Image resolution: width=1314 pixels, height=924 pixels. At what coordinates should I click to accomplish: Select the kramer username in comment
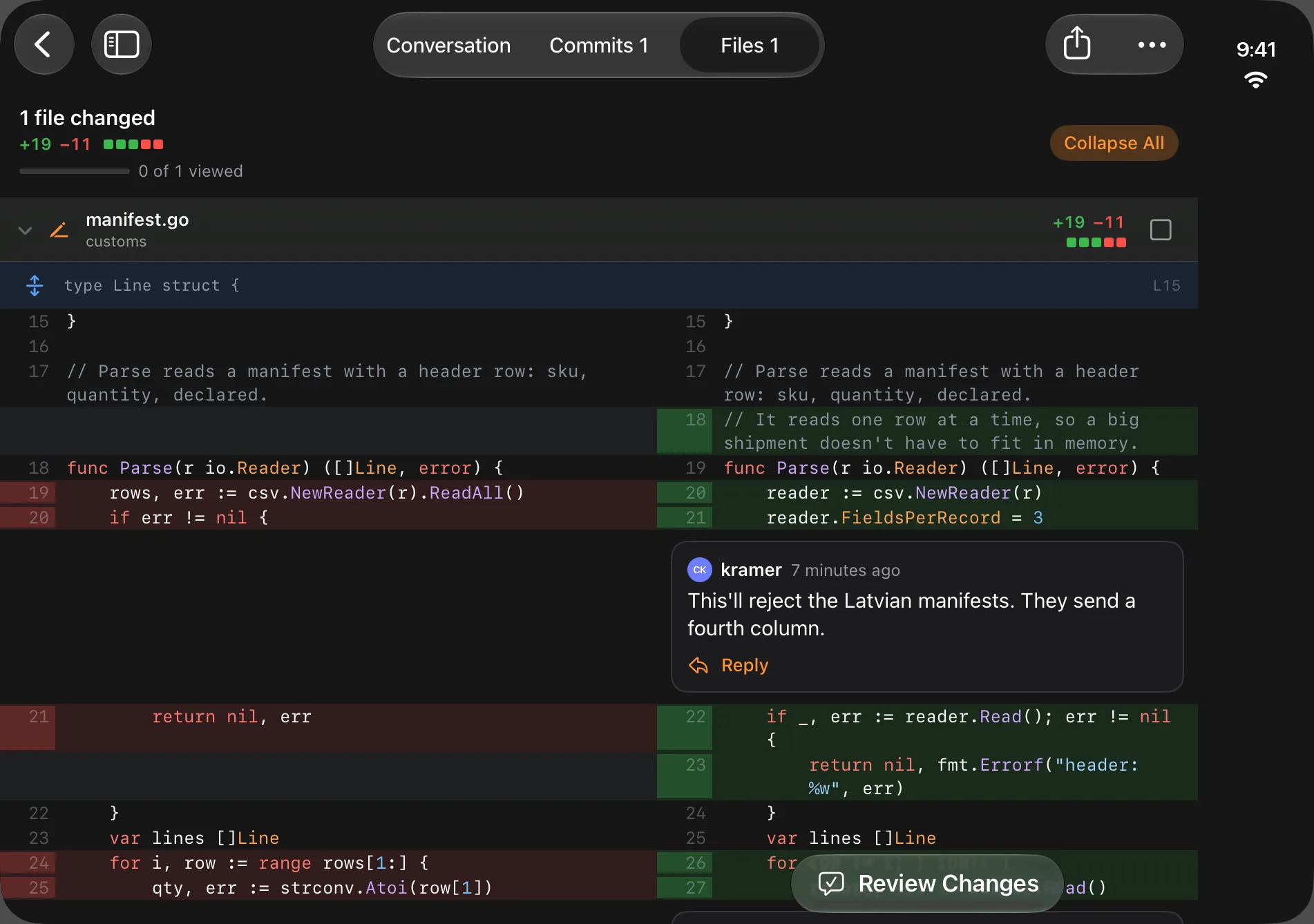point(751,570)
